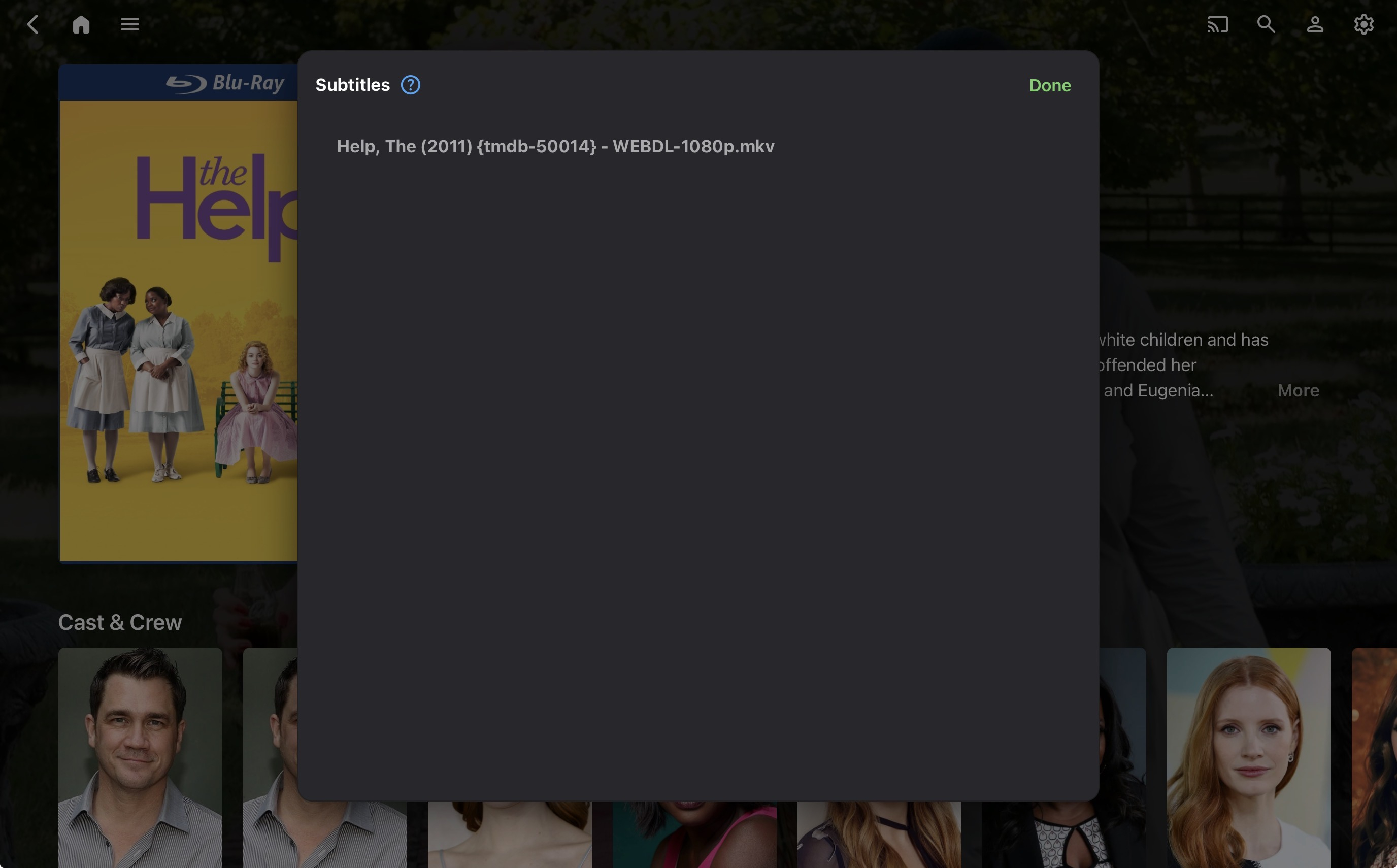Click the Cast to device icon
Screen dimensions: 1397x868
(x=1217, y=25)
